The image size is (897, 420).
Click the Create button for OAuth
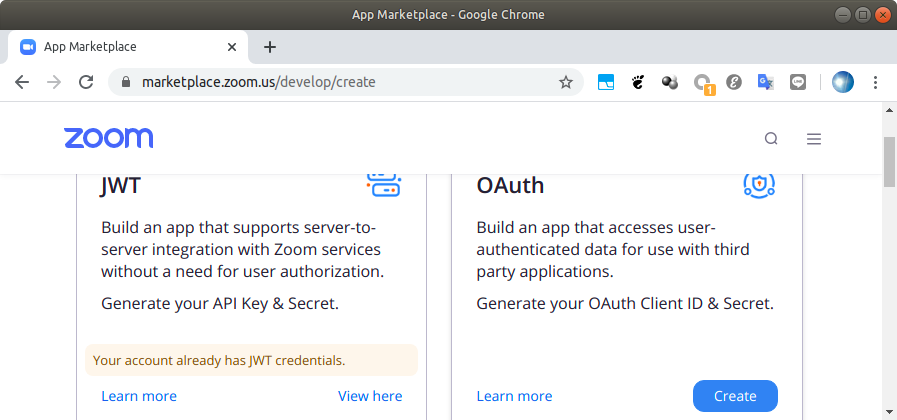[735, 396]
